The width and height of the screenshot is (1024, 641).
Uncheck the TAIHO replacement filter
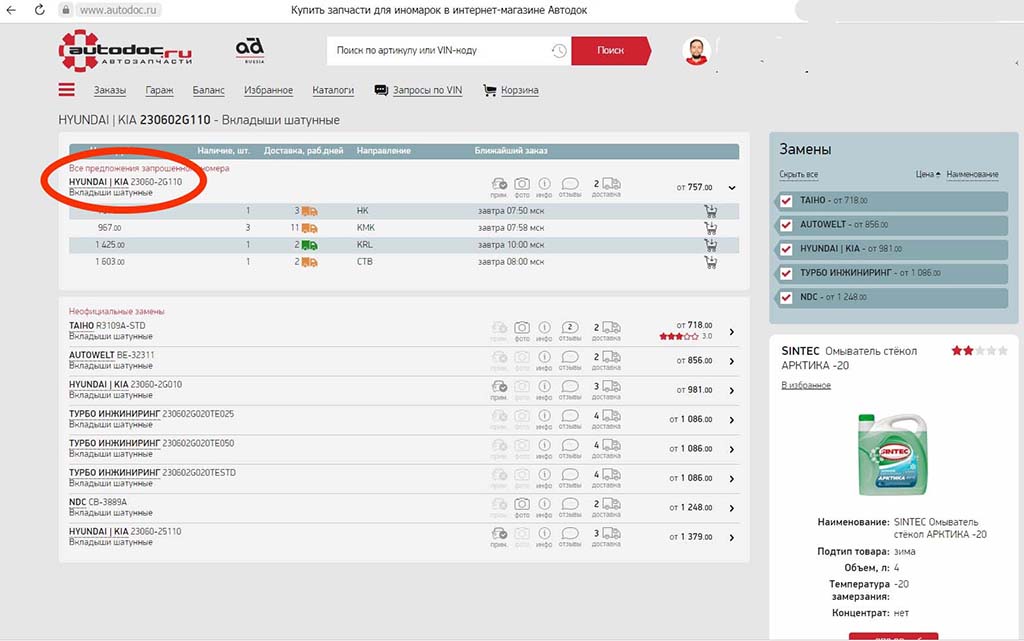click(x=786, y=200)
